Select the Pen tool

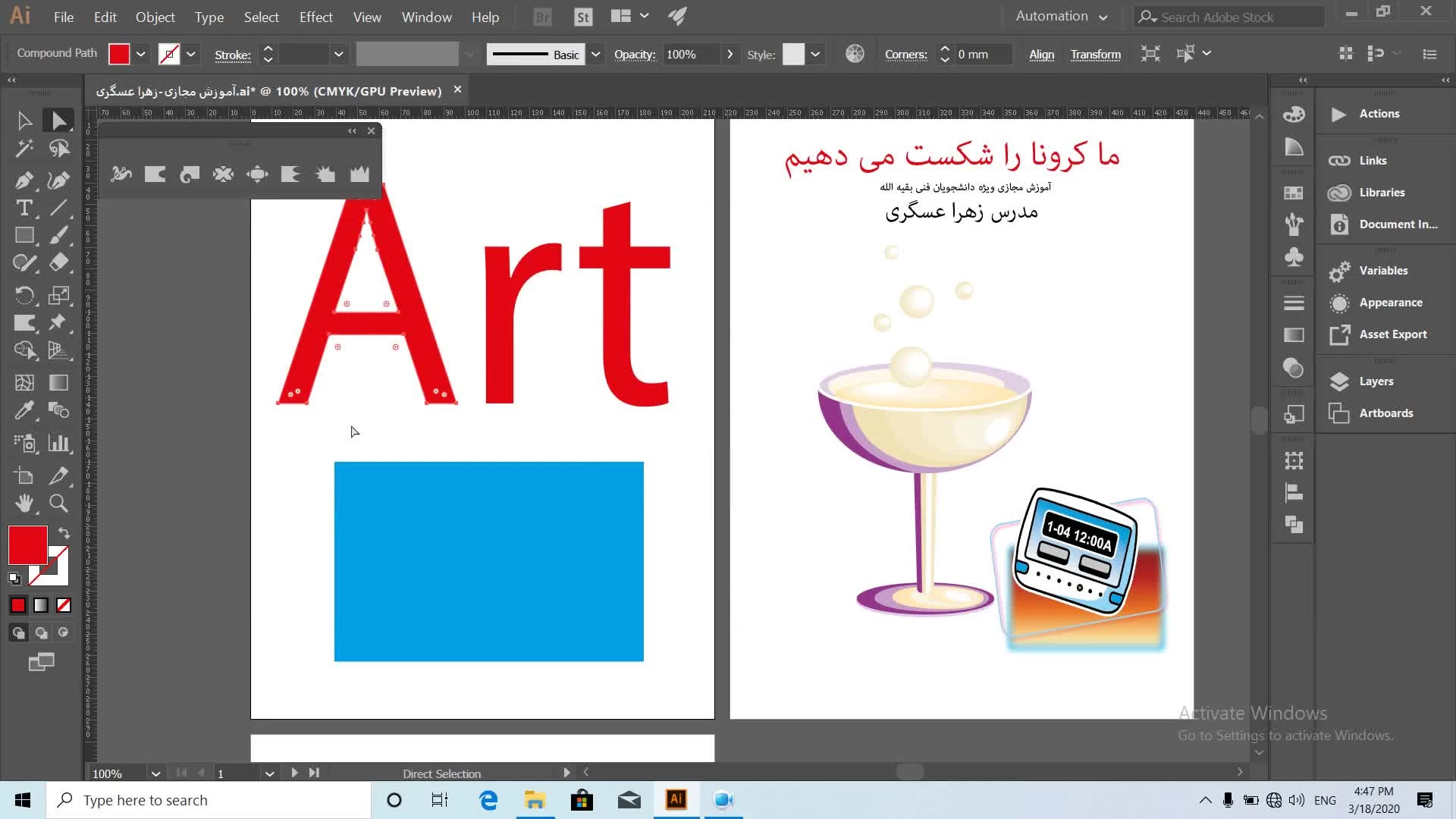pyautogui.click(x=24, y=180)
